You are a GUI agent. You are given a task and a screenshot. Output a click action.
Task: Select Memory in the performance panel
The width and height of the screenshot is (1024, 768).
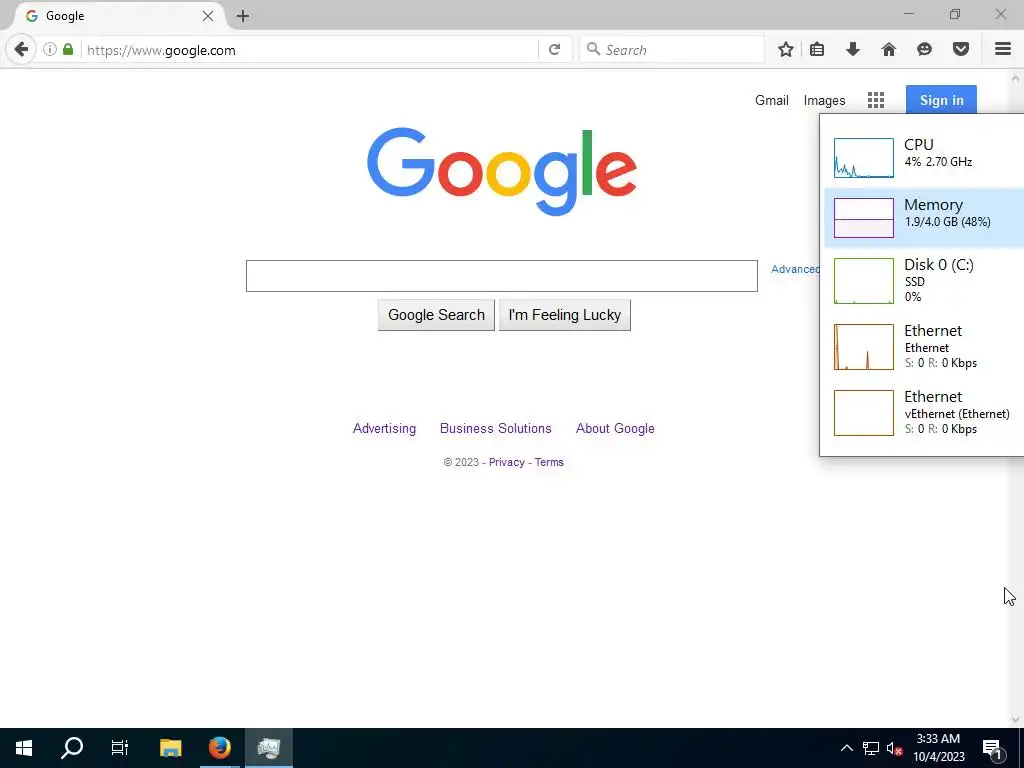[x=923, y=217]
